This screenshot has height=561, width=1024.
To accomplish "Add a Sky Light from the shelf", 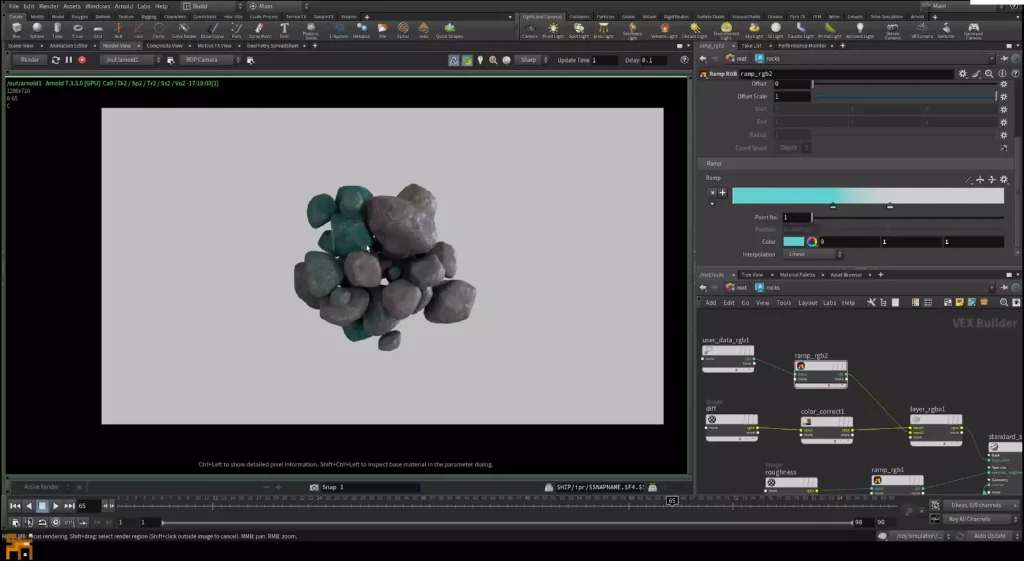I will [x=754, y=29].
